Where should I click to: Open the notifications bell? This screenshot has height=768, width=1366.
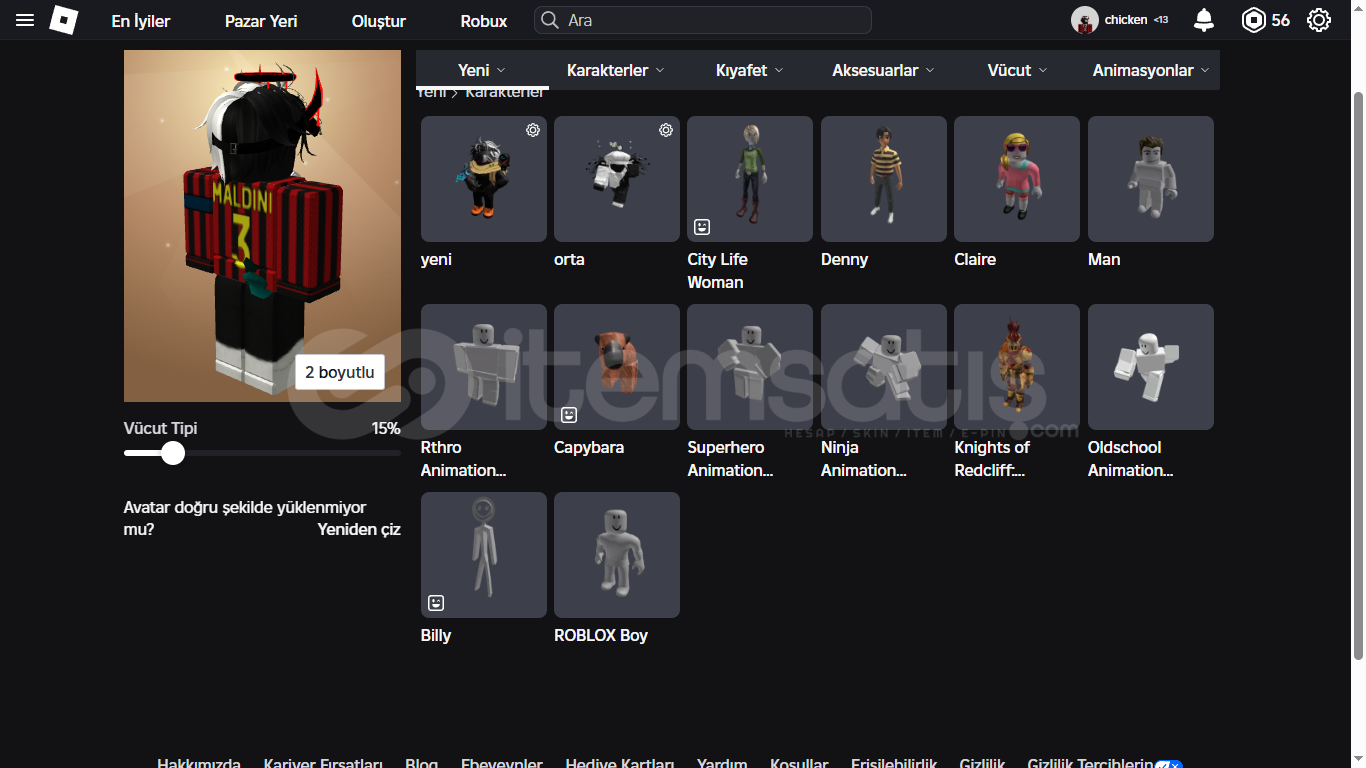click(x=1204, y=20)
